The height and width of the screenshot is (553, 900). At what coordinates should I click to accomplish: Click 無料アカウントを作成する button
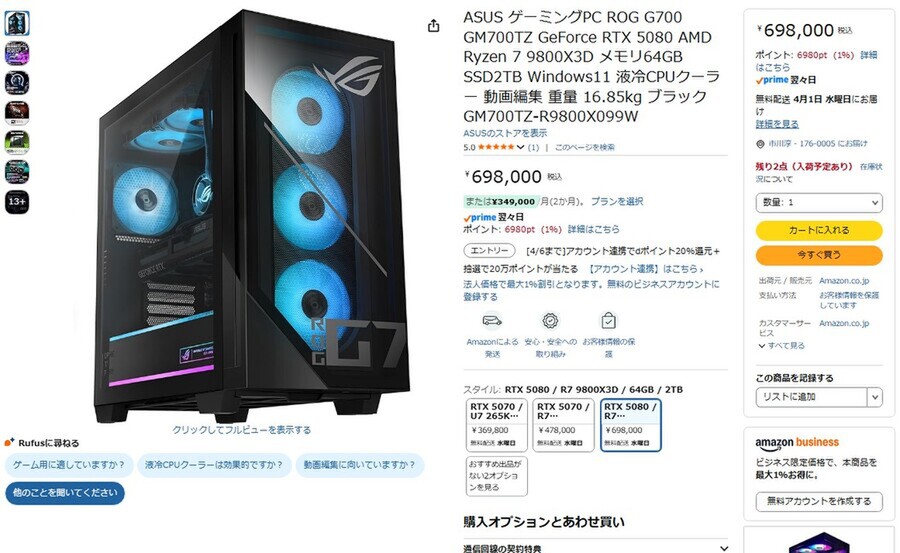tap(818, 501)
